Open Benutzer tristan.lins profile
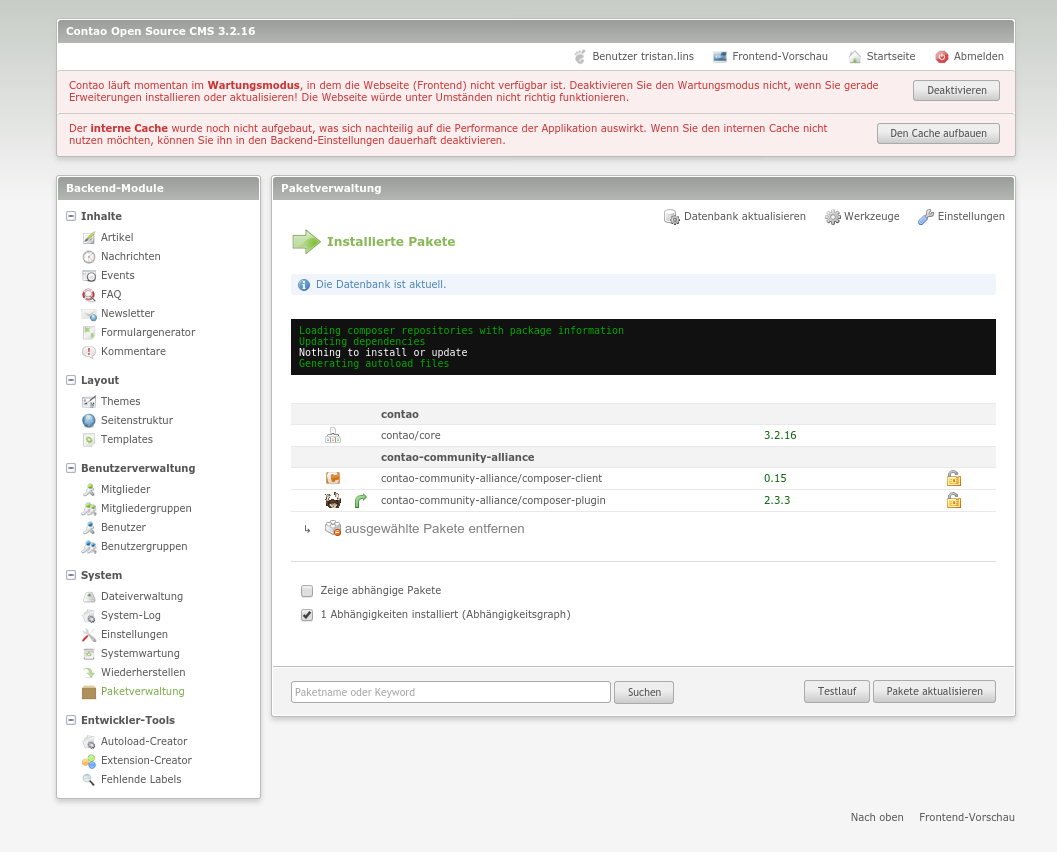1057x852 pixels. (634, 57)
